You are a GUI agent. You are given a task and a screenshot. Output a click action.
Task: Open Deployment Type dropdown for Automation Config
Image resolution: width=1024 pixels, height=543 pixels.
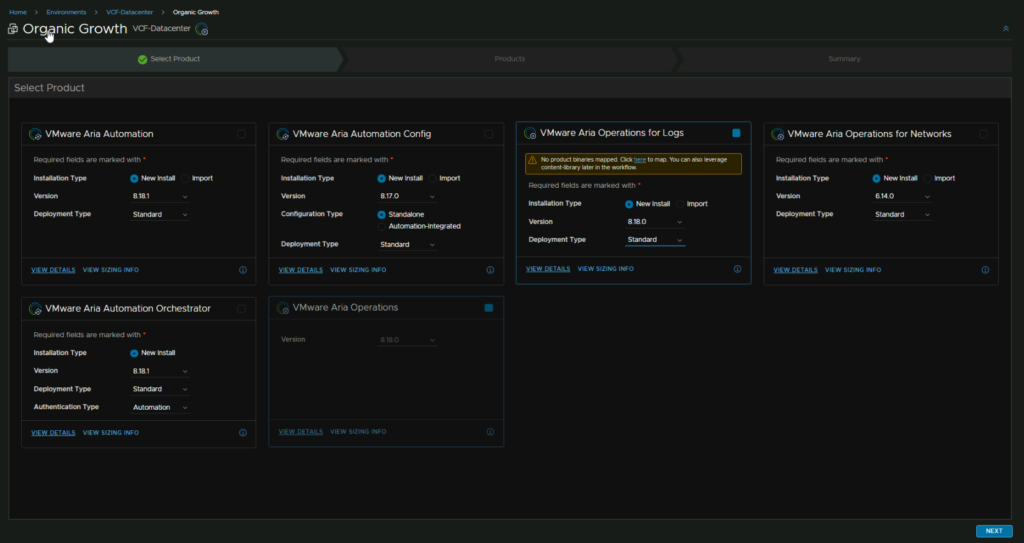[407, 244]
